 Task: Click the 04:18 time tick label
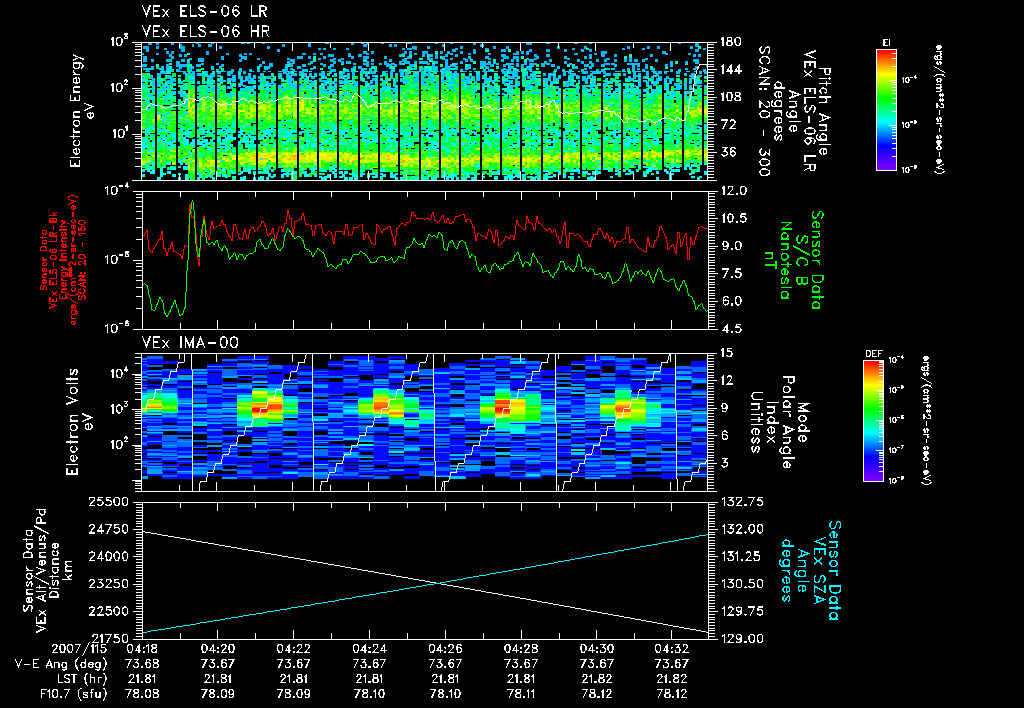[142, 649]
